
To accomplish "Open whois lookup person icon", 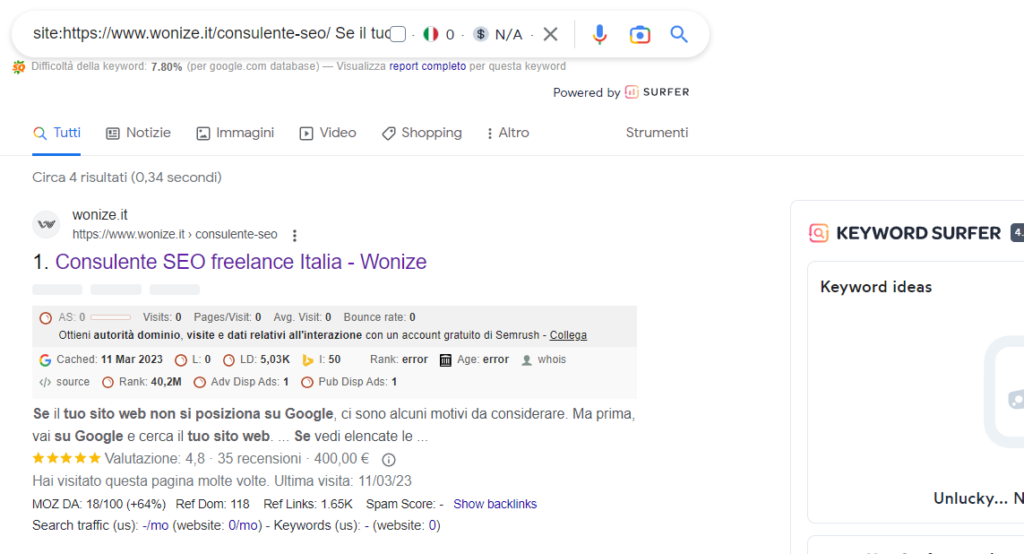I will pyautogui.click(x=527, y=360).
